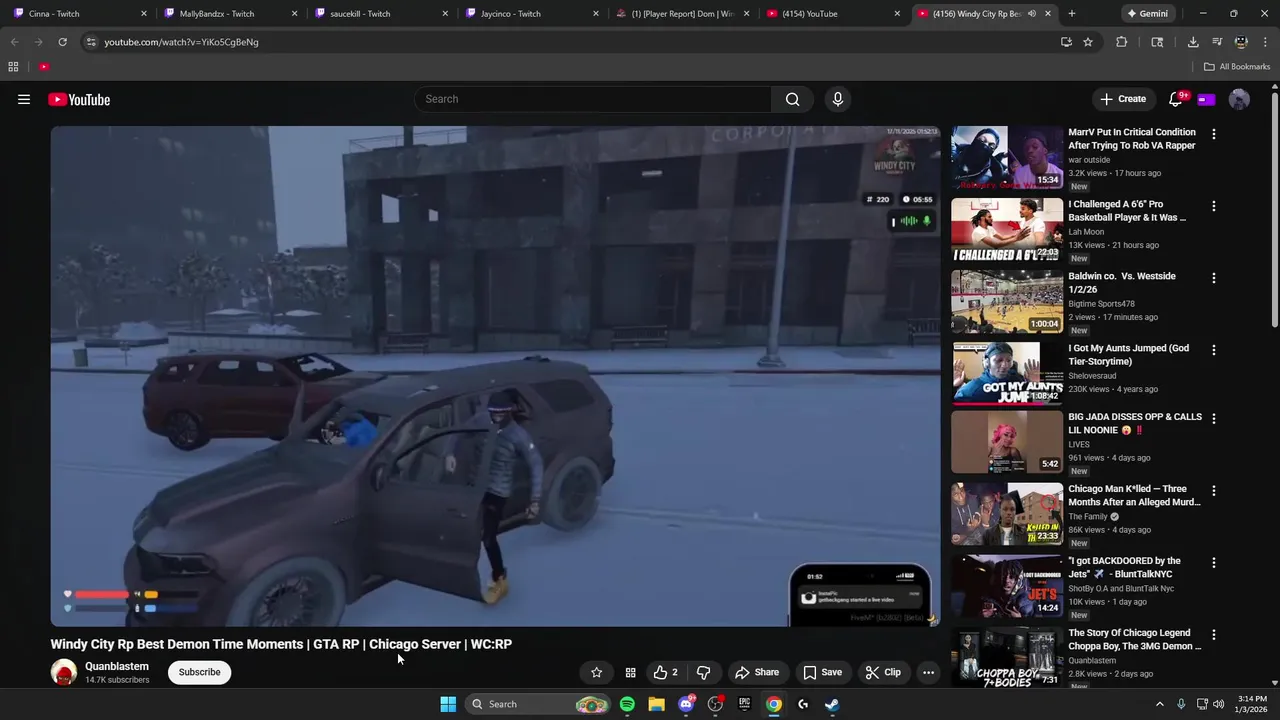Open the Windows Start menu
This screenshot has width=1280, height=720.
448,704
